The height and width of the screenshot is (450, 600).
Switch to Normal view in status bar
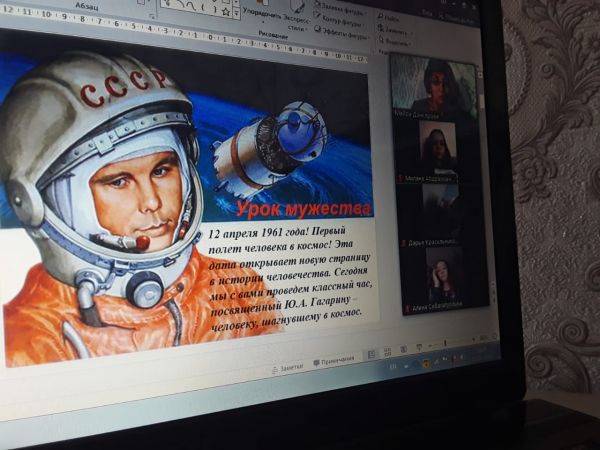371,354
